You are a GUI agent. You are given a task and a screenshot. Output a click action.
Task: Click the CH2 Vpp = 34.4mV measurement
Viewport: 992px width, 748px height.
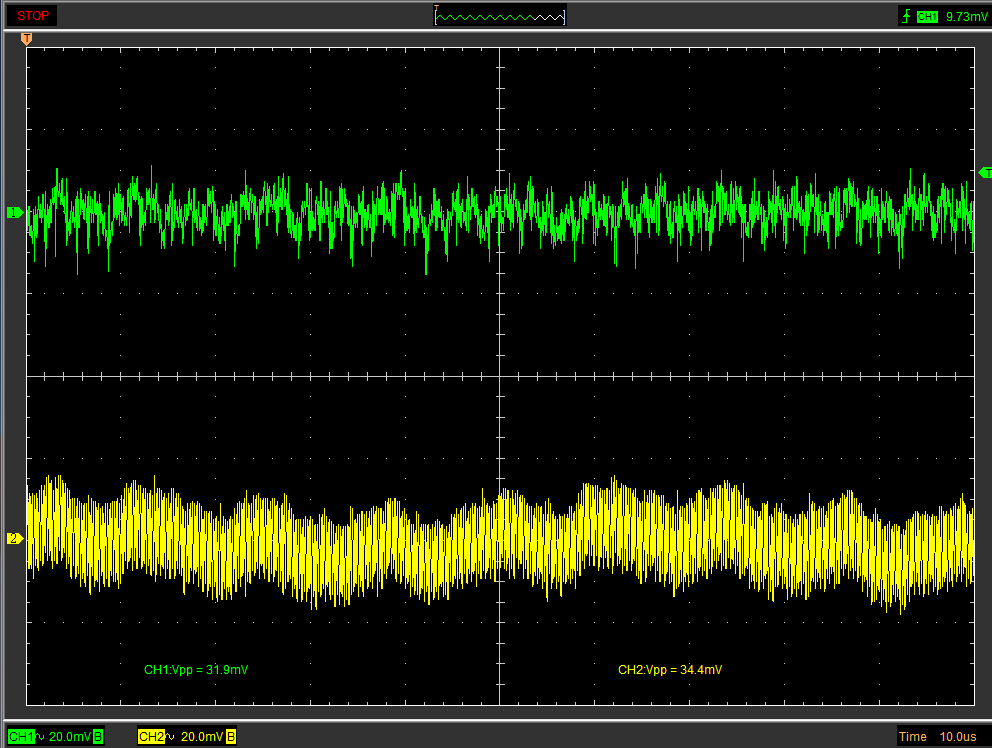click(670, 669)
